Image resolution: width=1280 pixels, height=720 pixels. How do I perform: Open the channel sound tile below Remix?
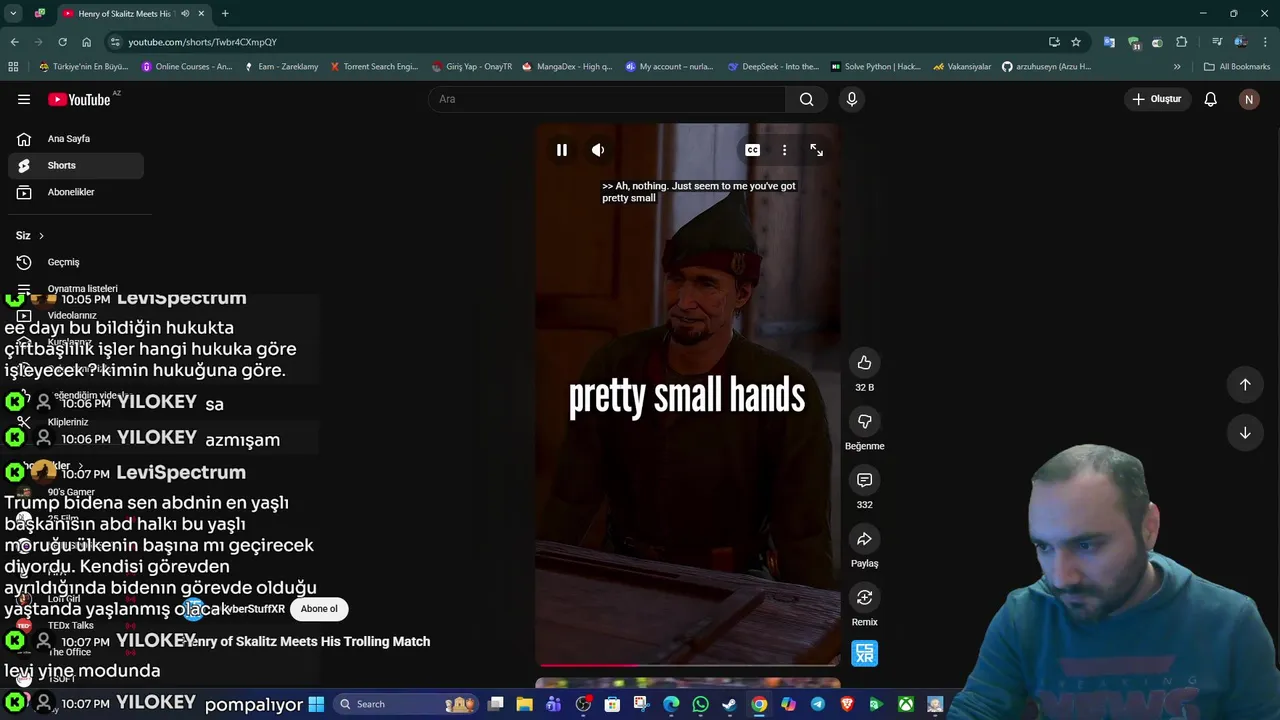point(865,653)
